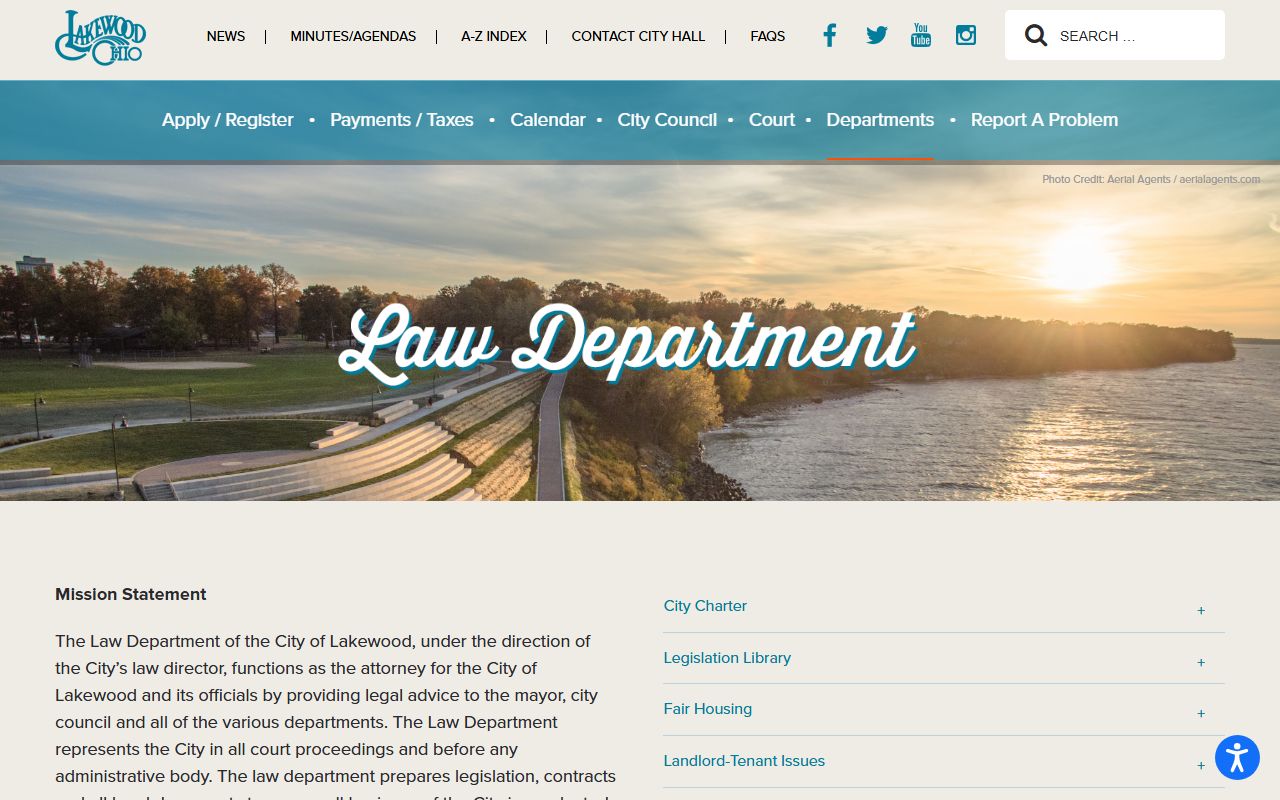Expand the Landlord-Tenant Issues section
Viewport: 1280px width, 800px height.
click(x=943, y=762)
